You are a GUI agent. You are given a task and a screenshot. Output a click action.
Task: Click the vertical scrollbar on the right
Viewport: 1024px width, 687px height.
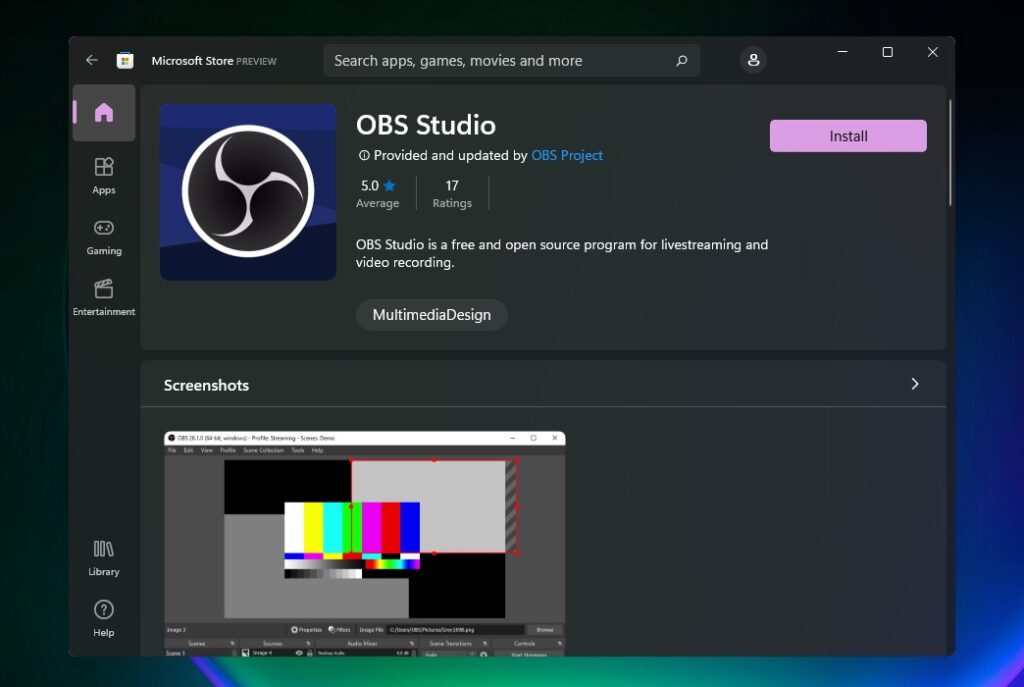click(x=950, y=152)
